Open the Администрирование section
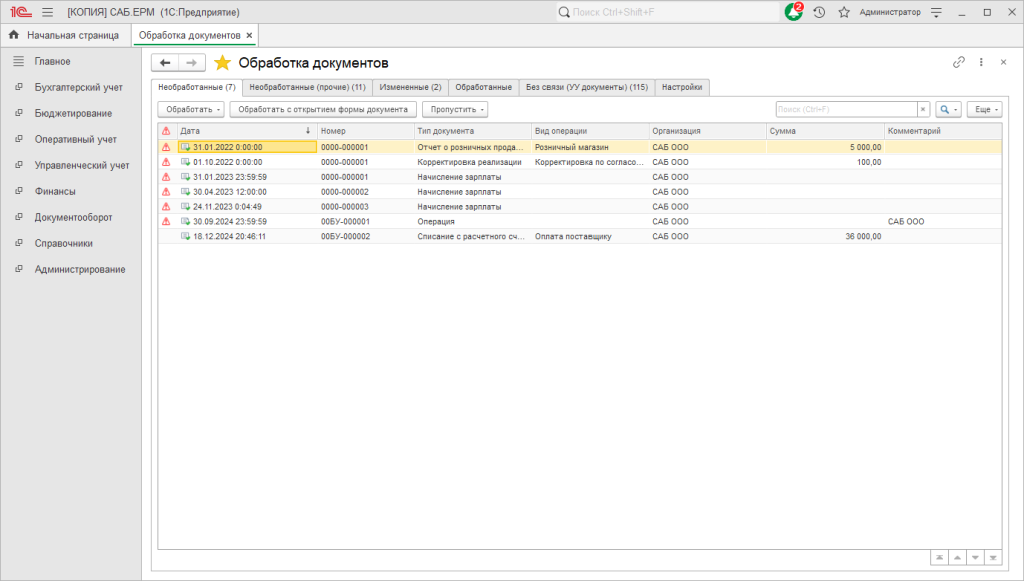This screenshot has height=581, width=1024. 80,270
